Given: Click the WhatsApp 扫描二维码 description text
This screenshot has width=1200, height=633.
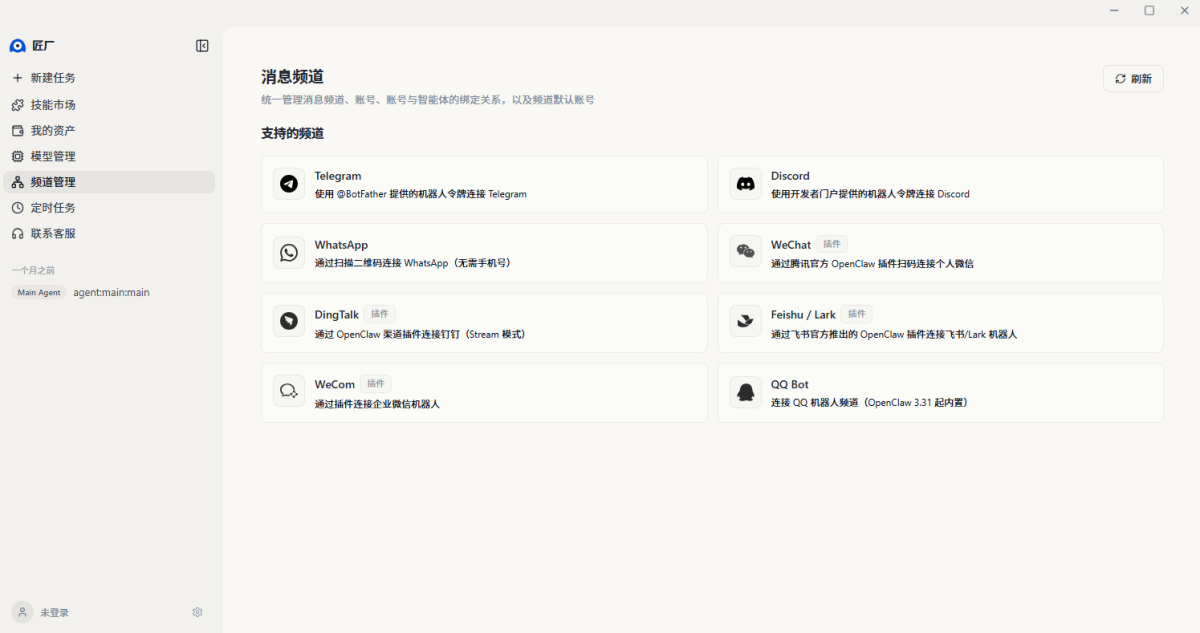Looking at the screenshot, I should (x=412, y=263).
